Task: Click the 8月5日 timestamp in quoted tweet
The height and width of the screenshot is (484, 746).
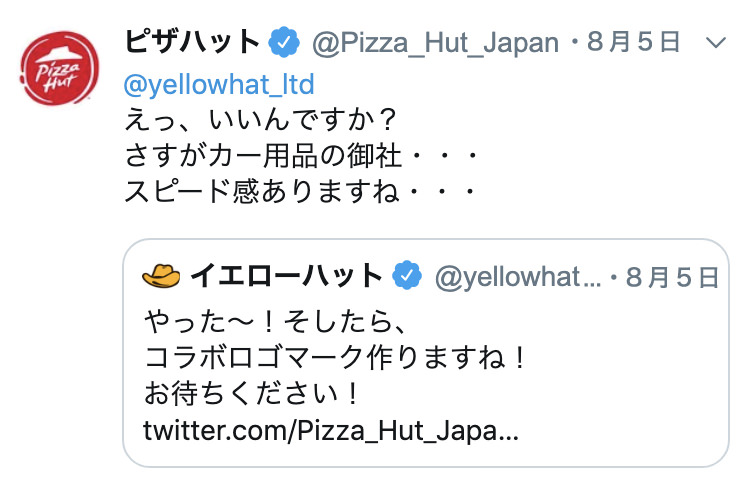Action: 672,277
